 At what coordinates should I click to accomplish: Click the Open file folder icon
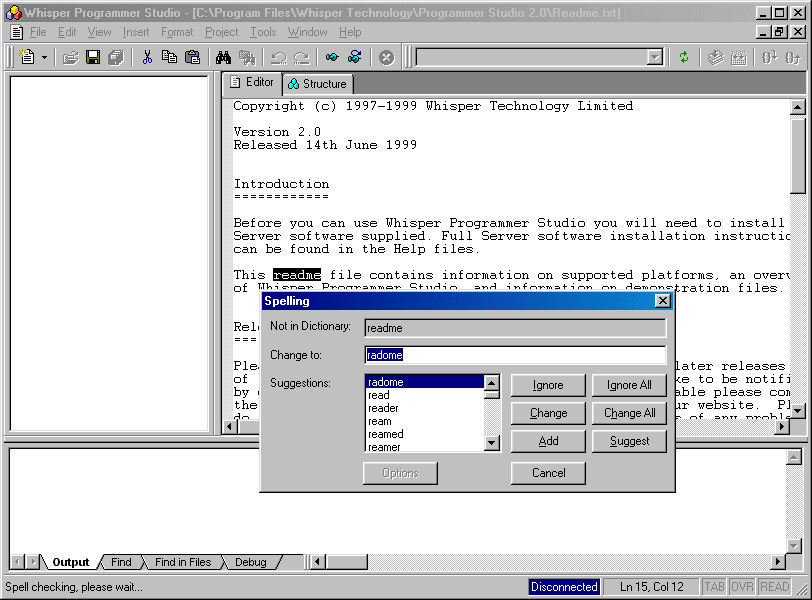(x=70, y=57)
